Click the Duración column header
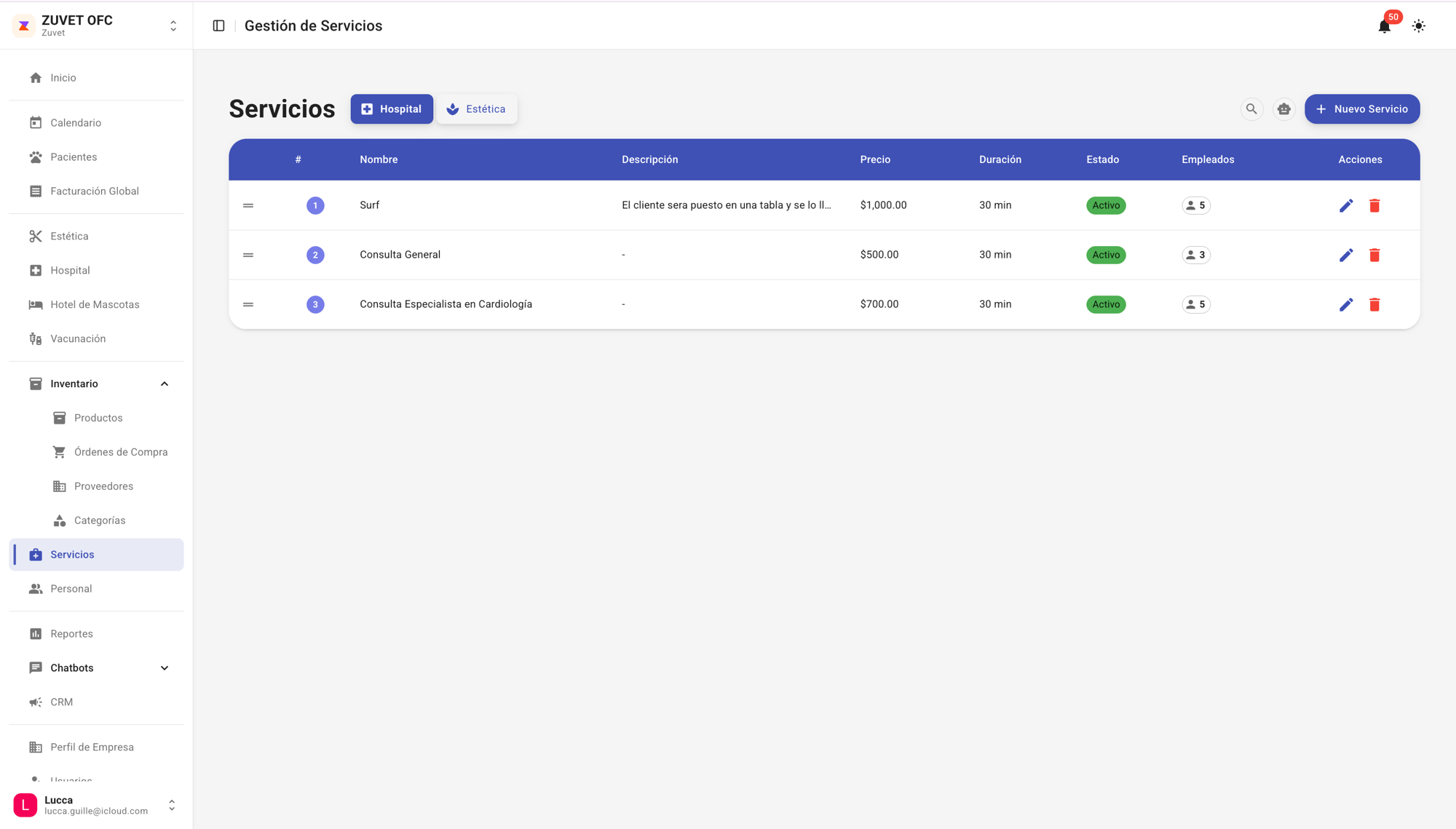This screenshot has width=1456, height=829. click(1000, 159)
